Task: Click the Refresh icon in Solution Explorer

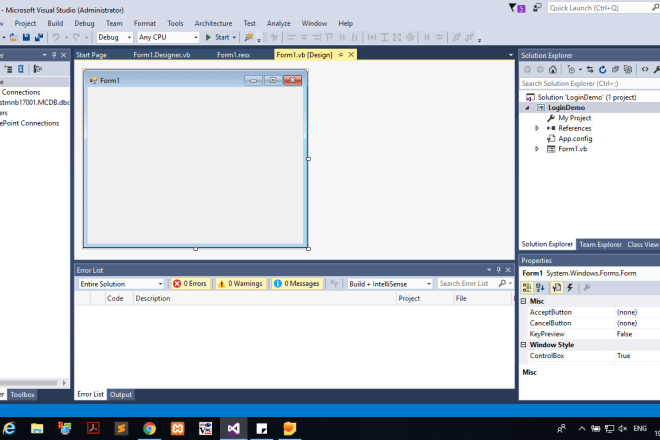Action: (x=602, y=69)
